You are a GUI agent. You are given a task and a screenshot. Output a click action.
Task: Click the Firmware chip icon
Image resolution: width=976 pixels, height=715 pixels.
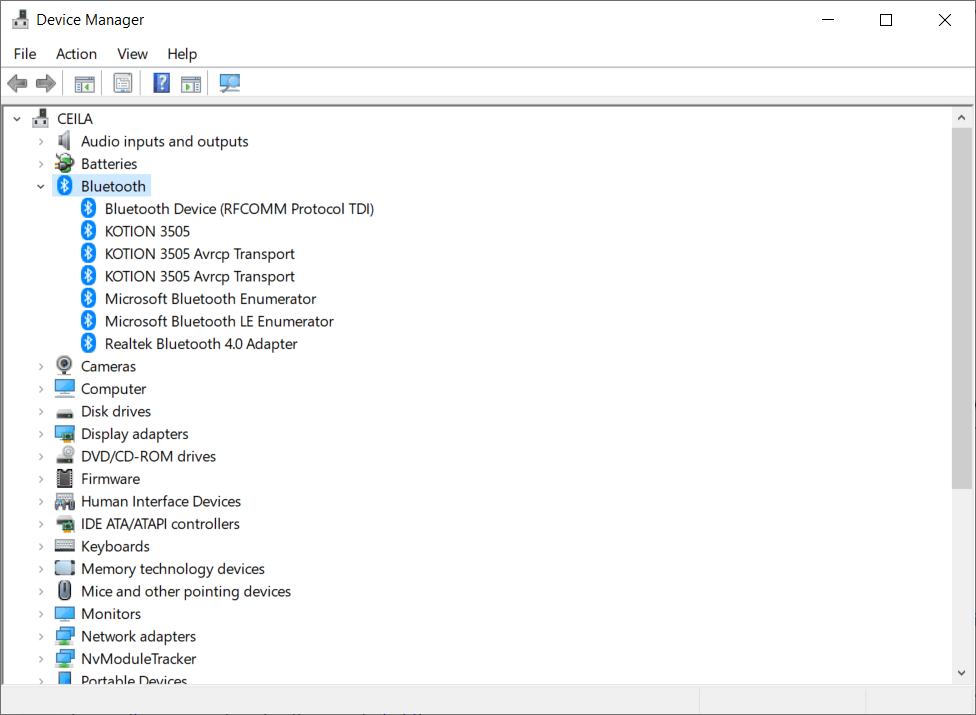[64, 479]
